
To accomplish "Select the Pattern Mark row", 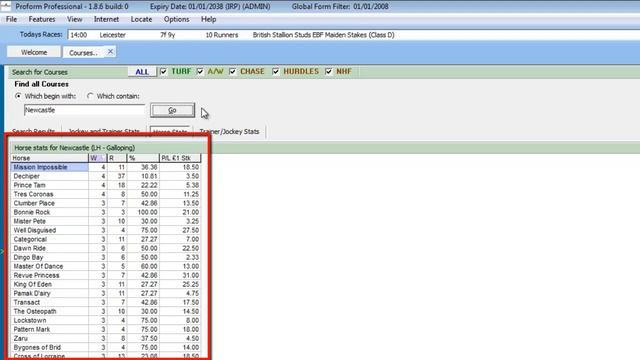I will (x=106, y=329).
